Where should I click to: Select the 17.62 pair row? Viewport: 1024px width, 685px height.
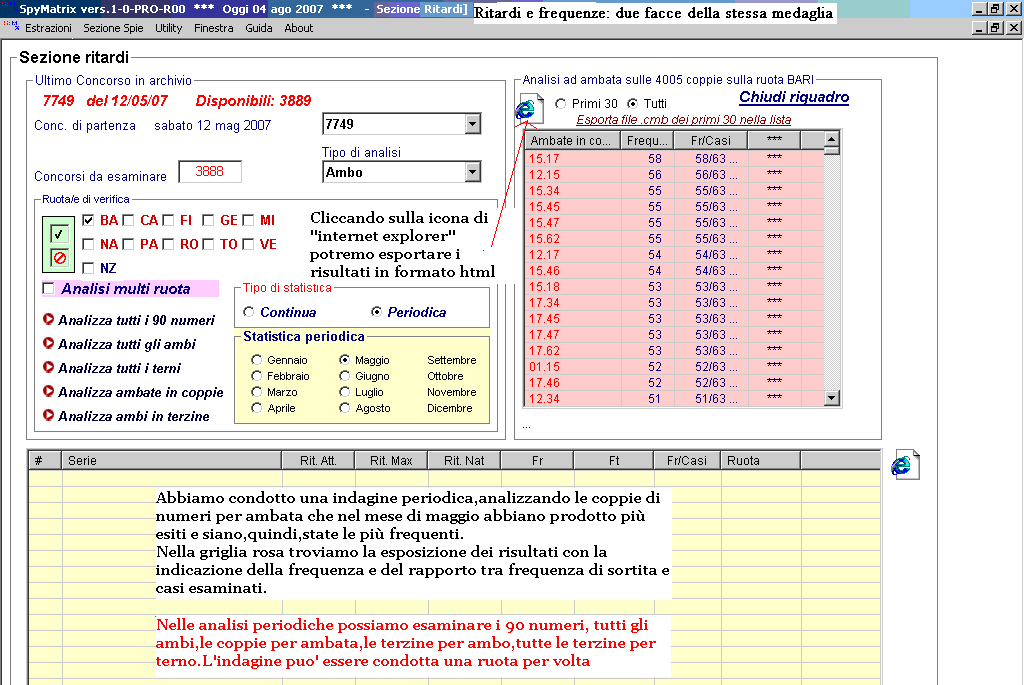(x=675, y=351)
